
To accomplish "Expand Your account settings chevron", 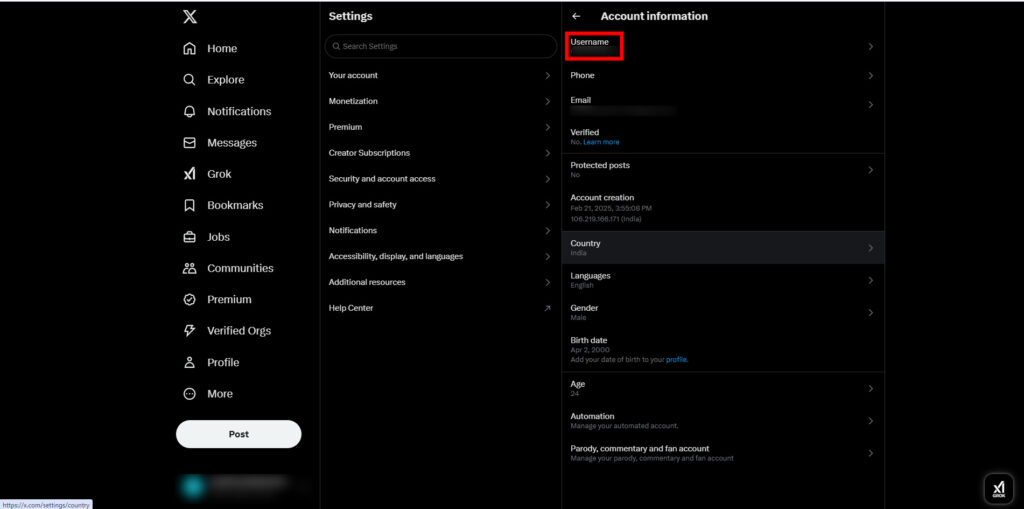I will pyautogui.click(x=547, y=76).
